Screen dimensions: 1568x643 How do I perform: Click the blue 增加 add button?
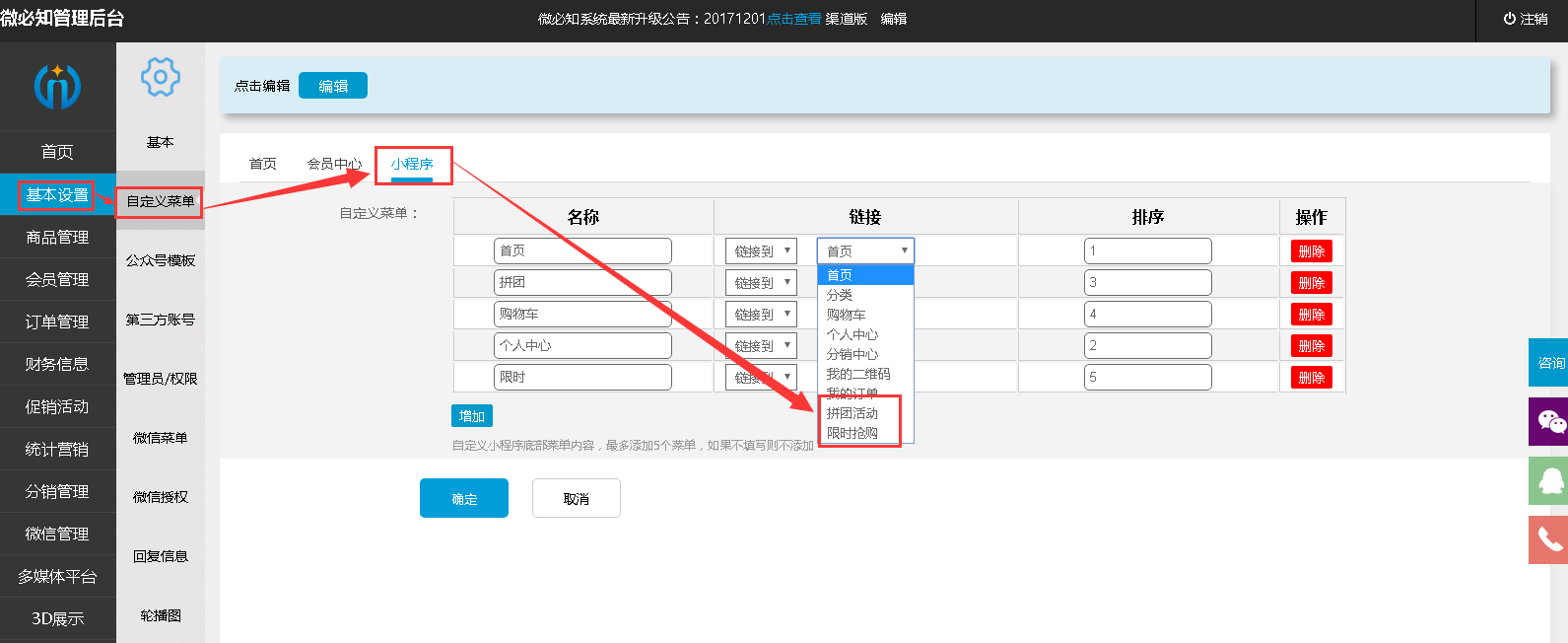click(x=472, y=416)
